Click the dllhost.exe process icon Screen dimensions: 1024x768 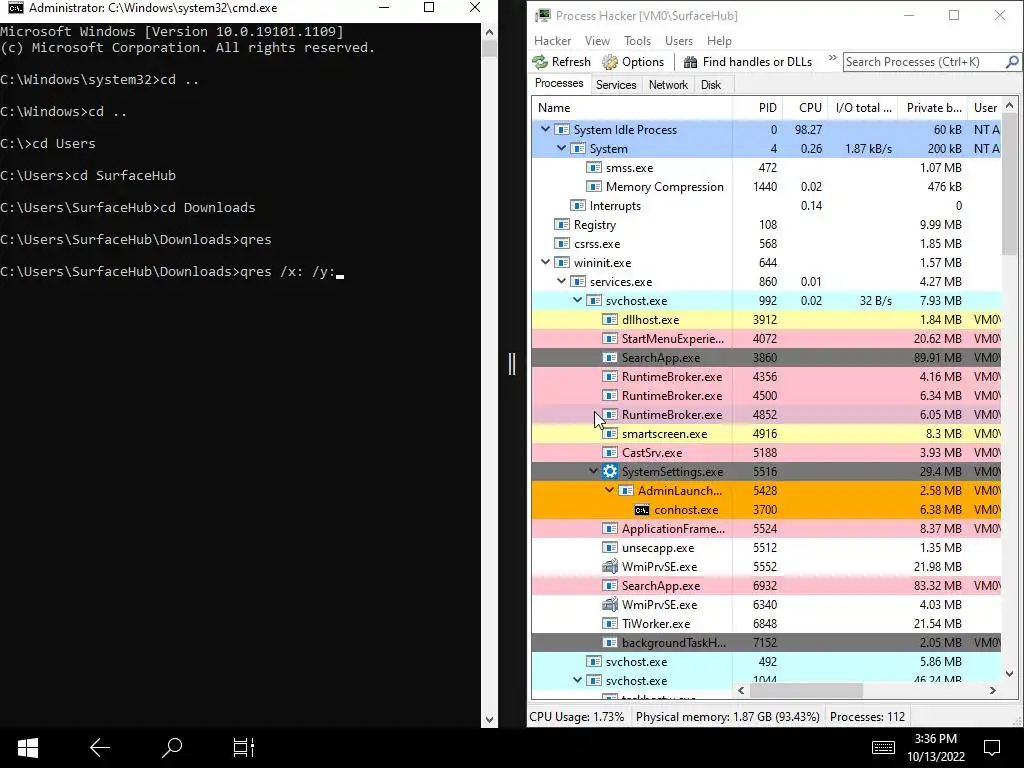coord(610,320)
